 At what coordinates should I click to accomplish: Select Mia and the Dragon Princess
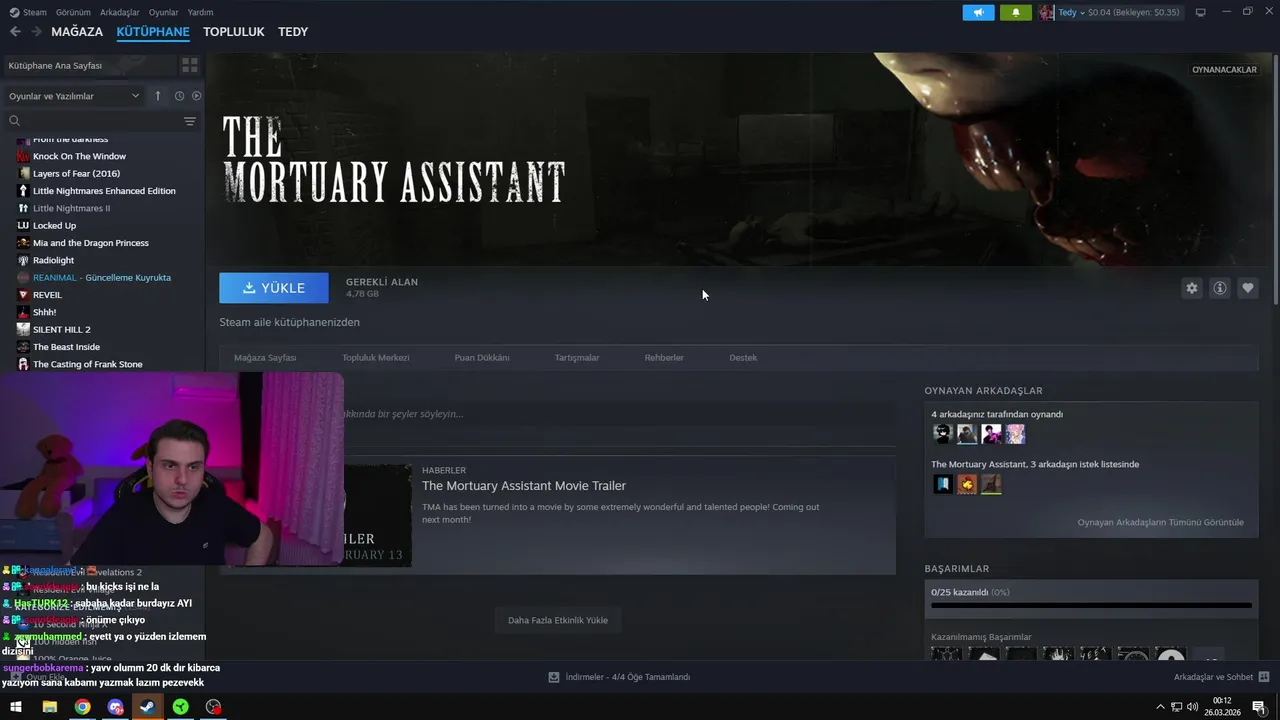click(x=90, y=243)
